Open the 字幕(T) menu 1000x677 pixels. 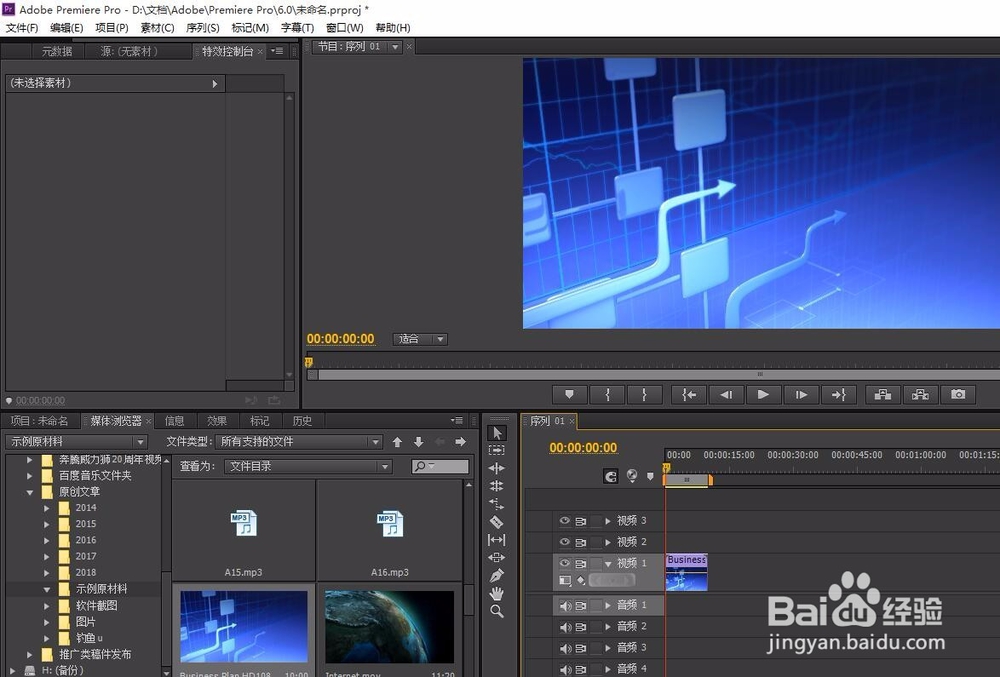(297, 28)
